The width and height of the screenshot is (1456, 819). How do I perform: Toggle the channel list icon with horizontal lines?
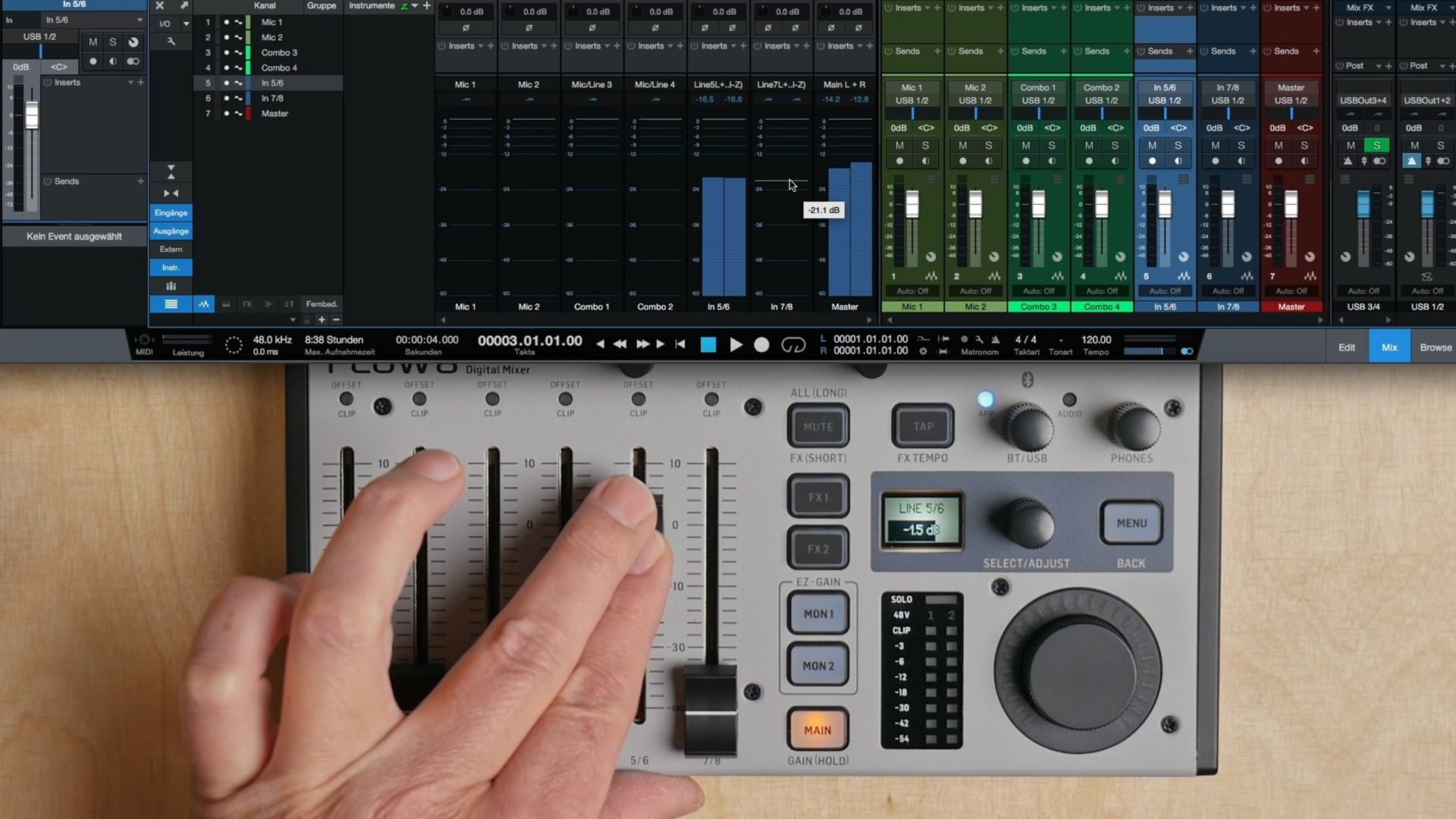click(x=171, y=304)
